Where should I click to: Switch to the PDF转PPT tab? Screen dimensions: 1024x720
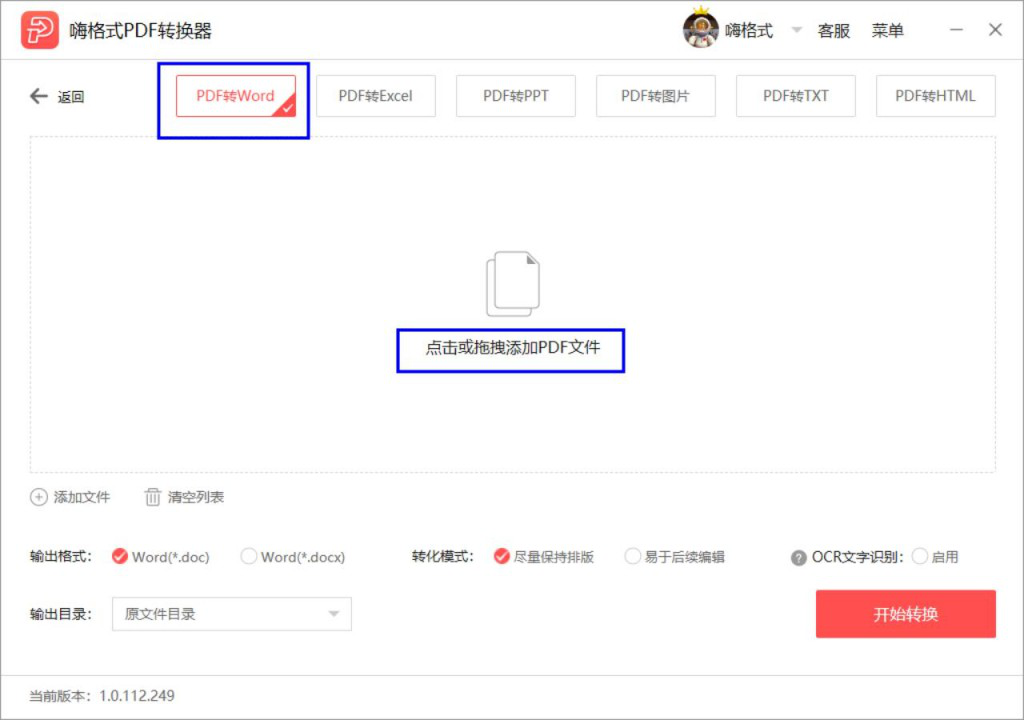coord(516,96)
